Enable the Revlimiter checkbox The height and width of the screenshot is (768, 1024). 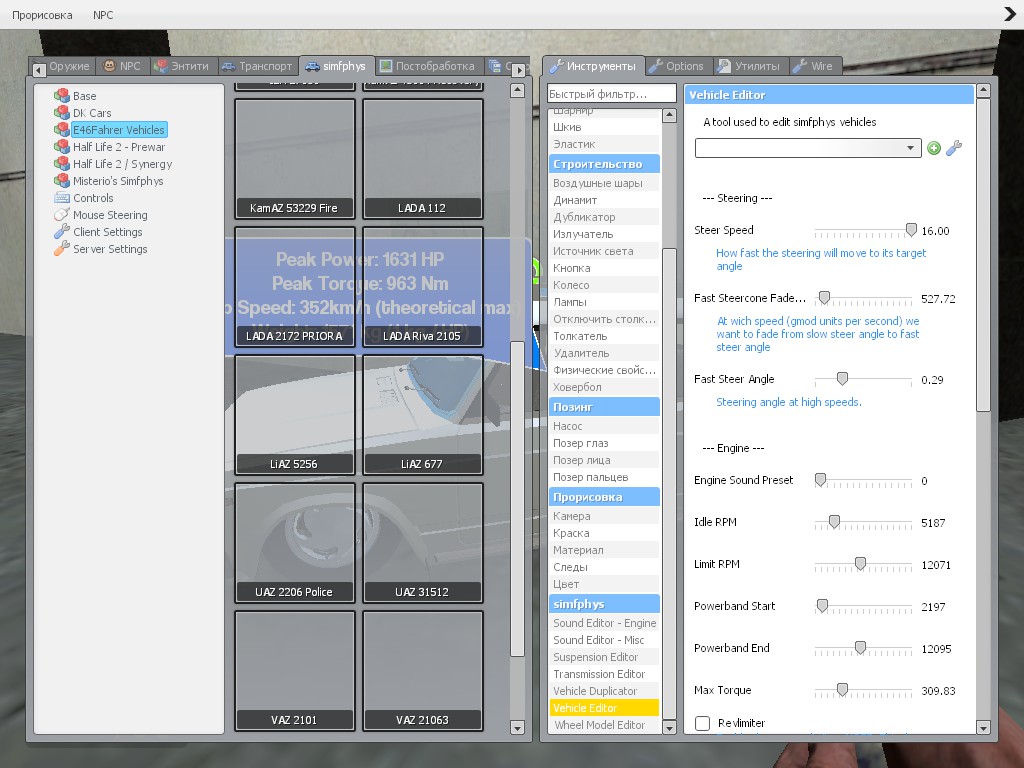coord(703,723)
